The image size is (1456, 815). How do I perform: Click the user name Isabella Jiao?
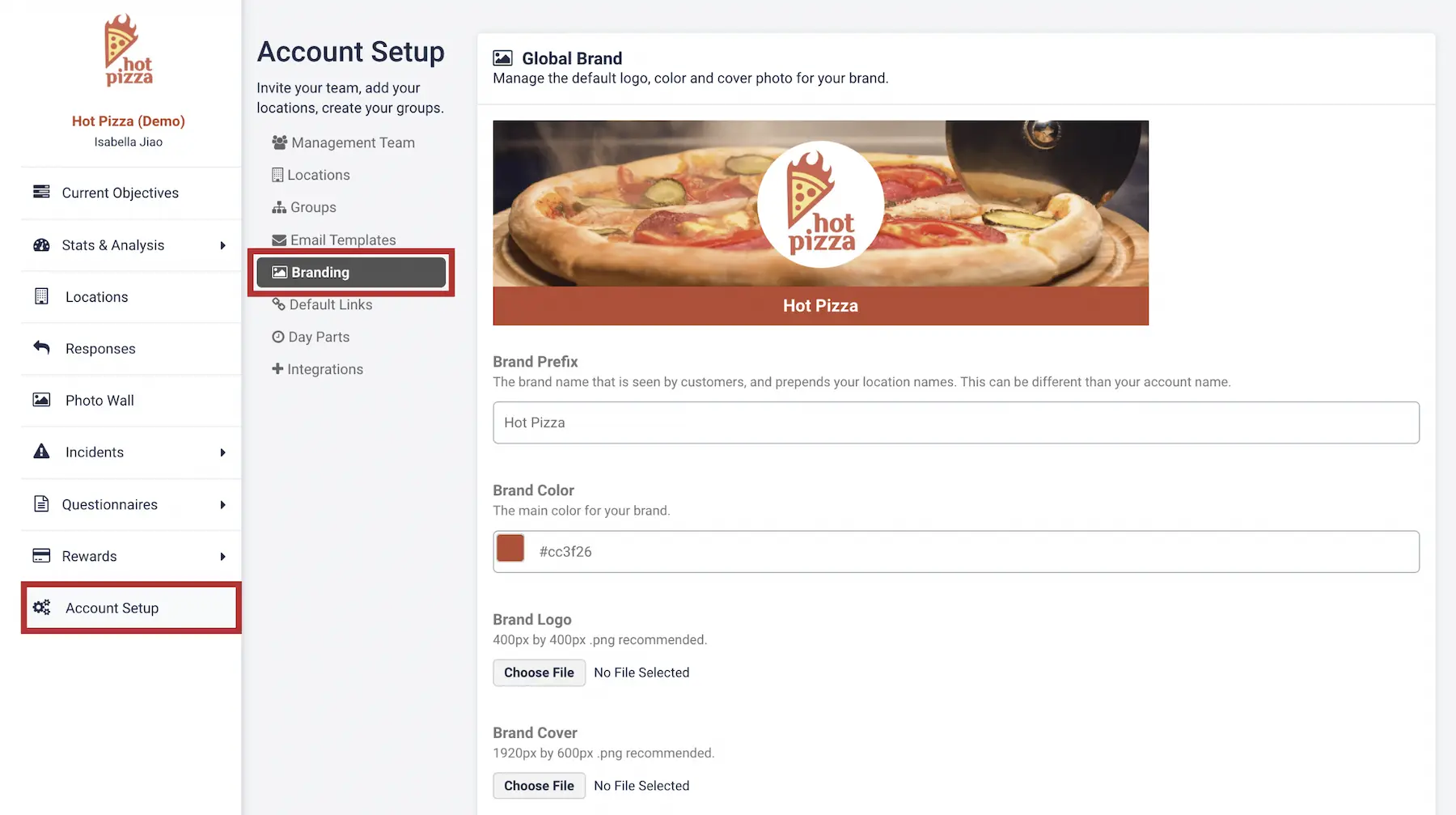click(129, 142)
